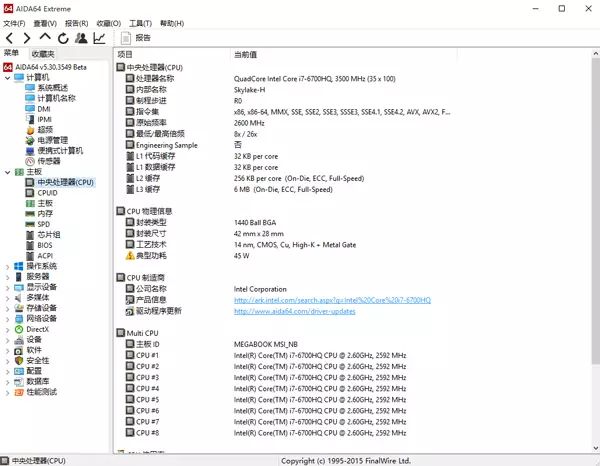Collapse the 主板 tree node
Screen dimensions: 600x466
(x=7, y=172)
